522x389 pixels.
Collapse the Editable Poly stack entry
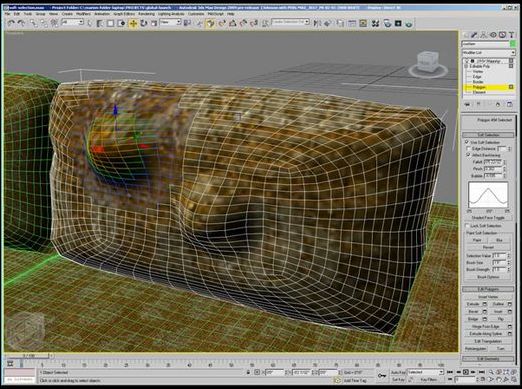(466, 66)
